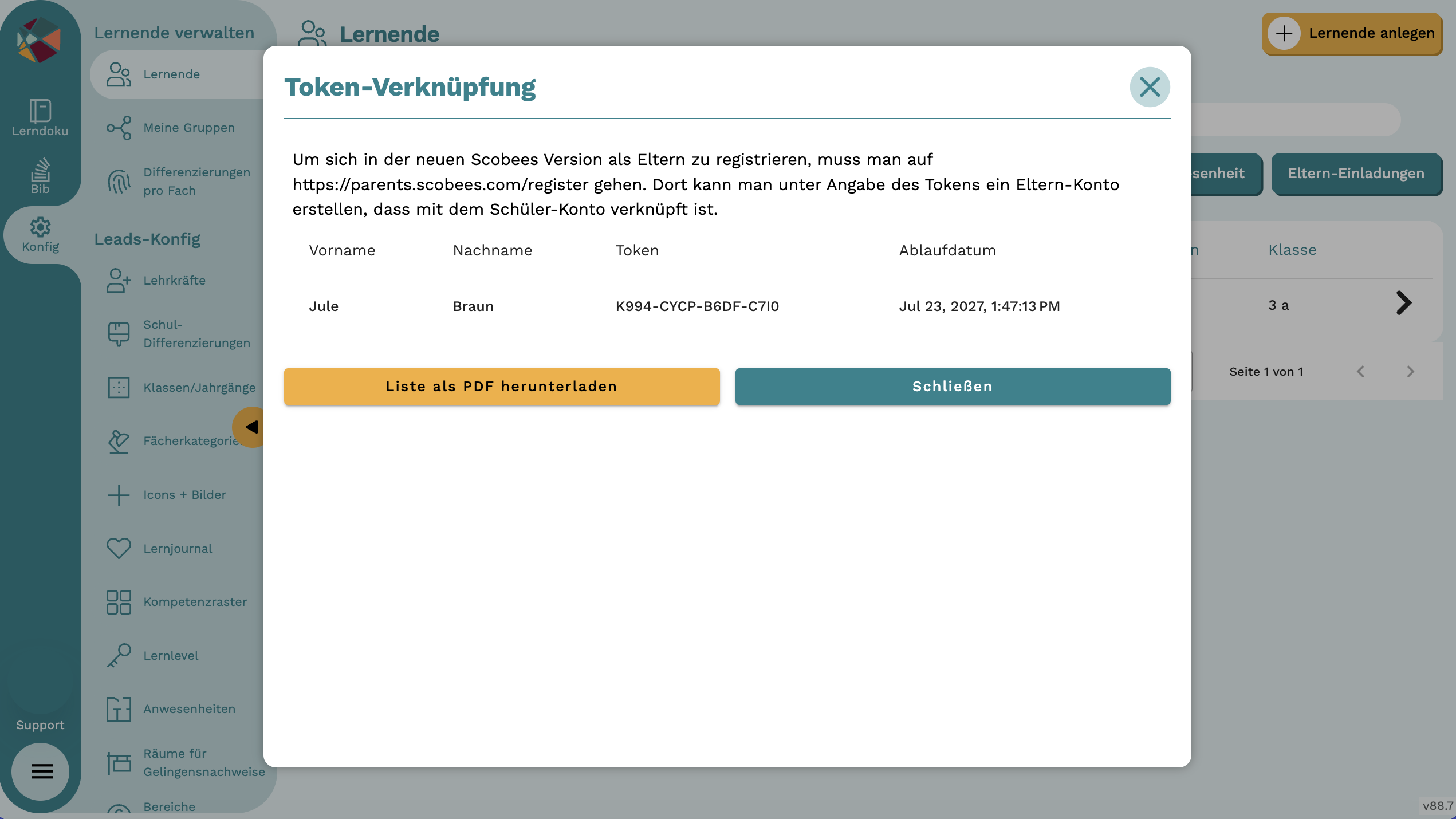Click the Vorname column header
Image resolution: width=1456 pixels, height=819 pixels.
pyautogui.click(x=342, y=251)
